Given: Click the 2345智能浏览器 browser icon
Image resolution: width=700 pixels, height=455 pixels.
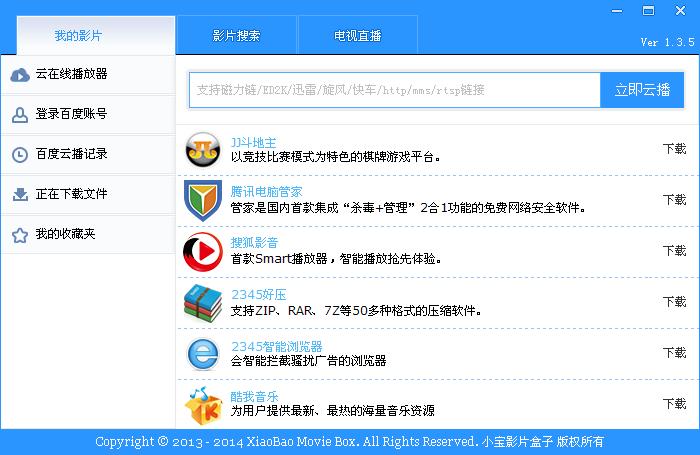Looking at the screenshot, I should (x=203, y=354).
